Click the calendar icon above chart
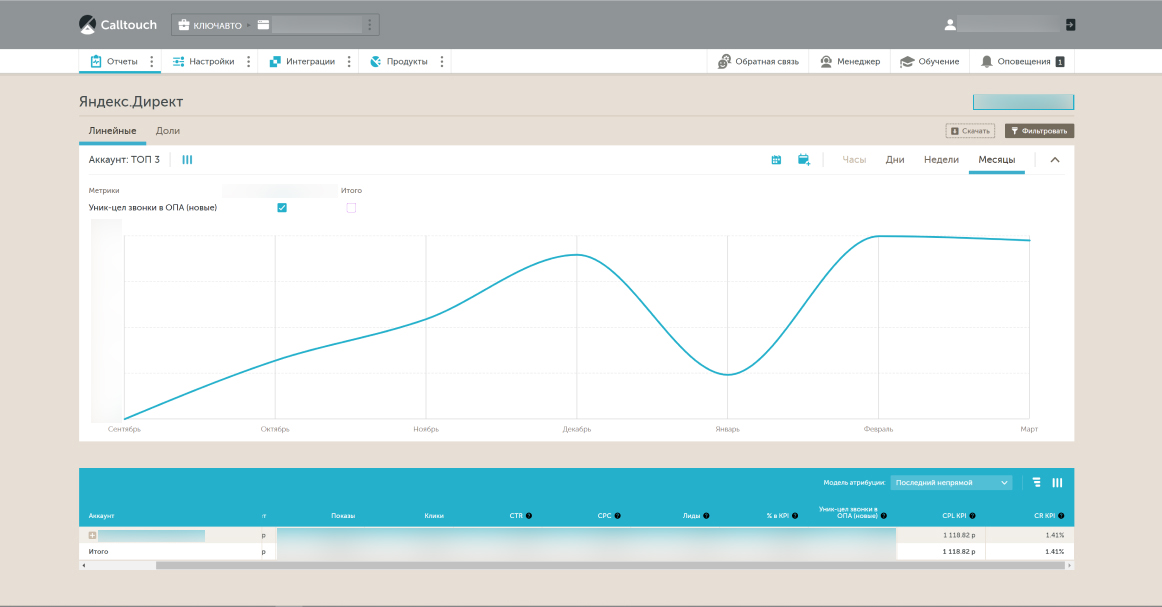Viewport: 1162px width, 607px height. pos(776,159)
